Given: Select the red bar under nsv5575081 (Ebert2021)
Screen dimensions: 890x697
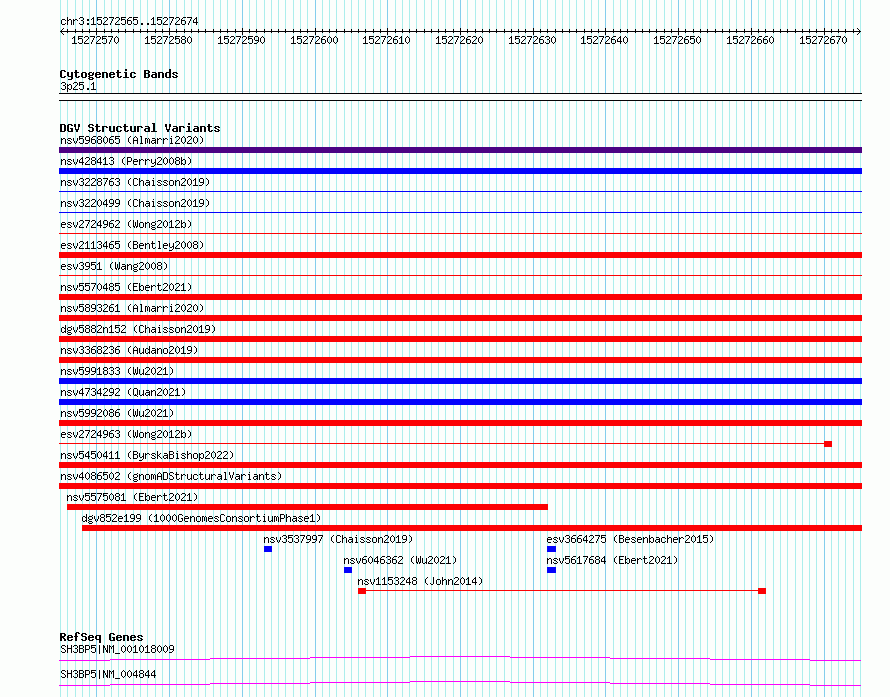Looking at the screenshot, I should point(307,507).
